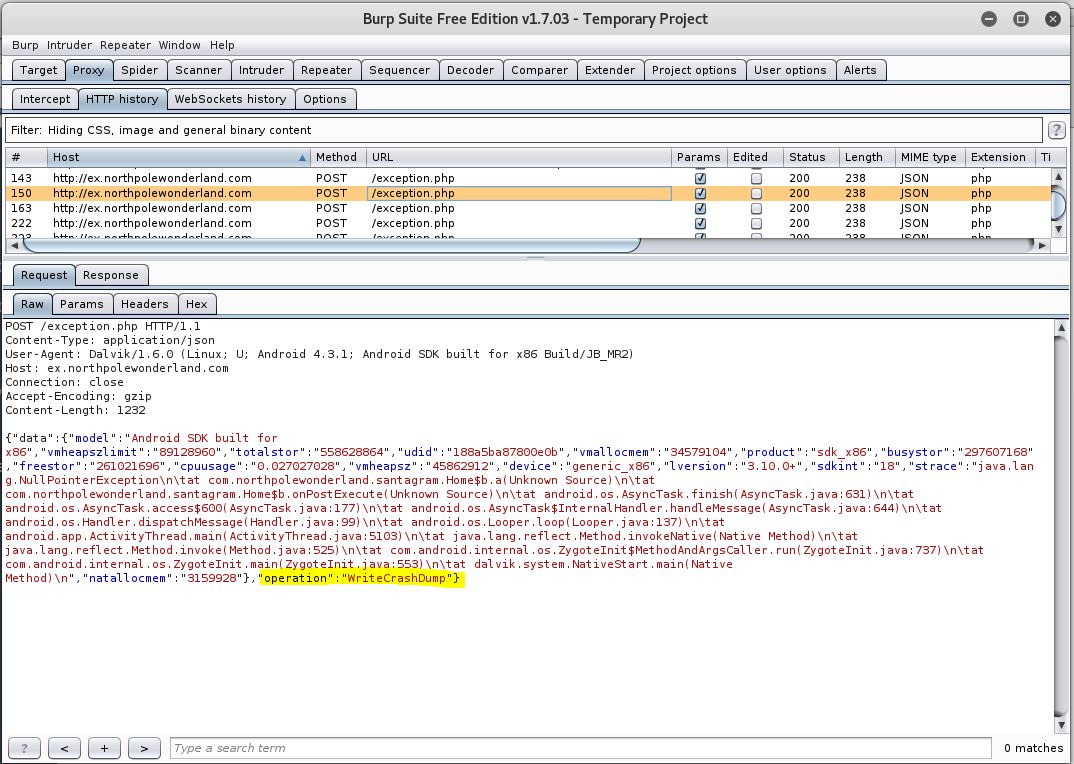Click the search help '?' button at bottom
This screenshot has height=764, width=1074.
(x=25, y=748)
